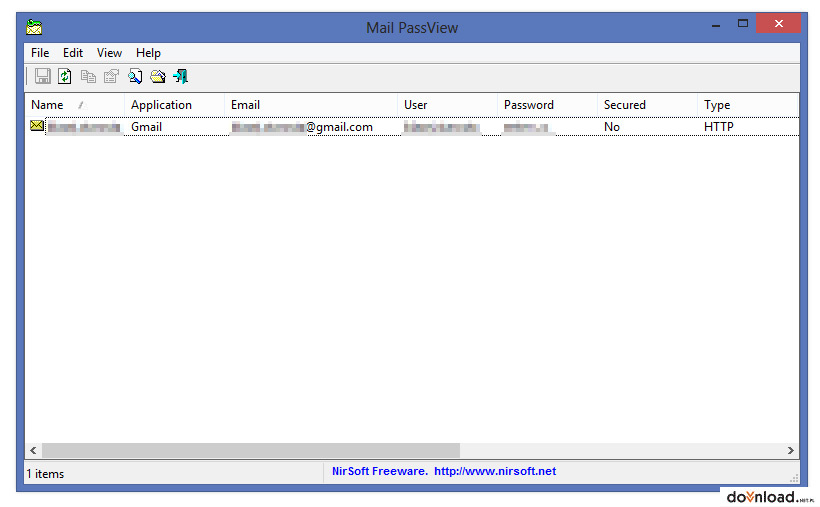Sort by the Name column header
This screenshot has height=507, width=820.
click(74, 105)
